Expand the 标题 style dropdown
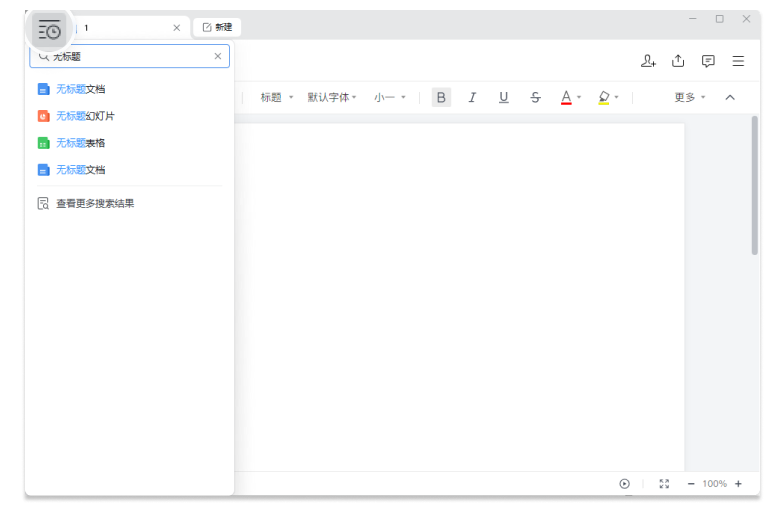Viewport: 784px width, 518px height. click(277, 97)
